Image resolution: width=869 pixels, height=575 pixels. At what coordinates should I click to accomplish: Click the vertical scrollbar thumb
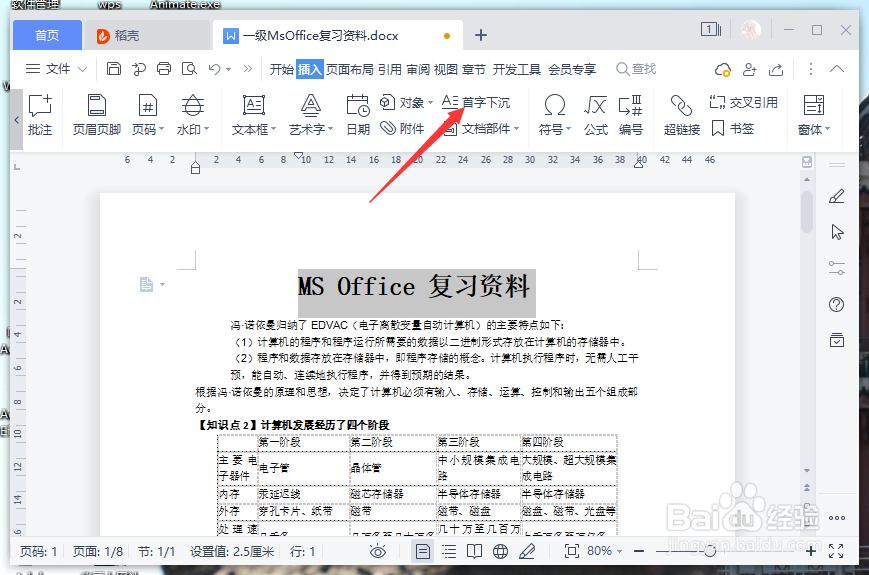coord(807,212)
